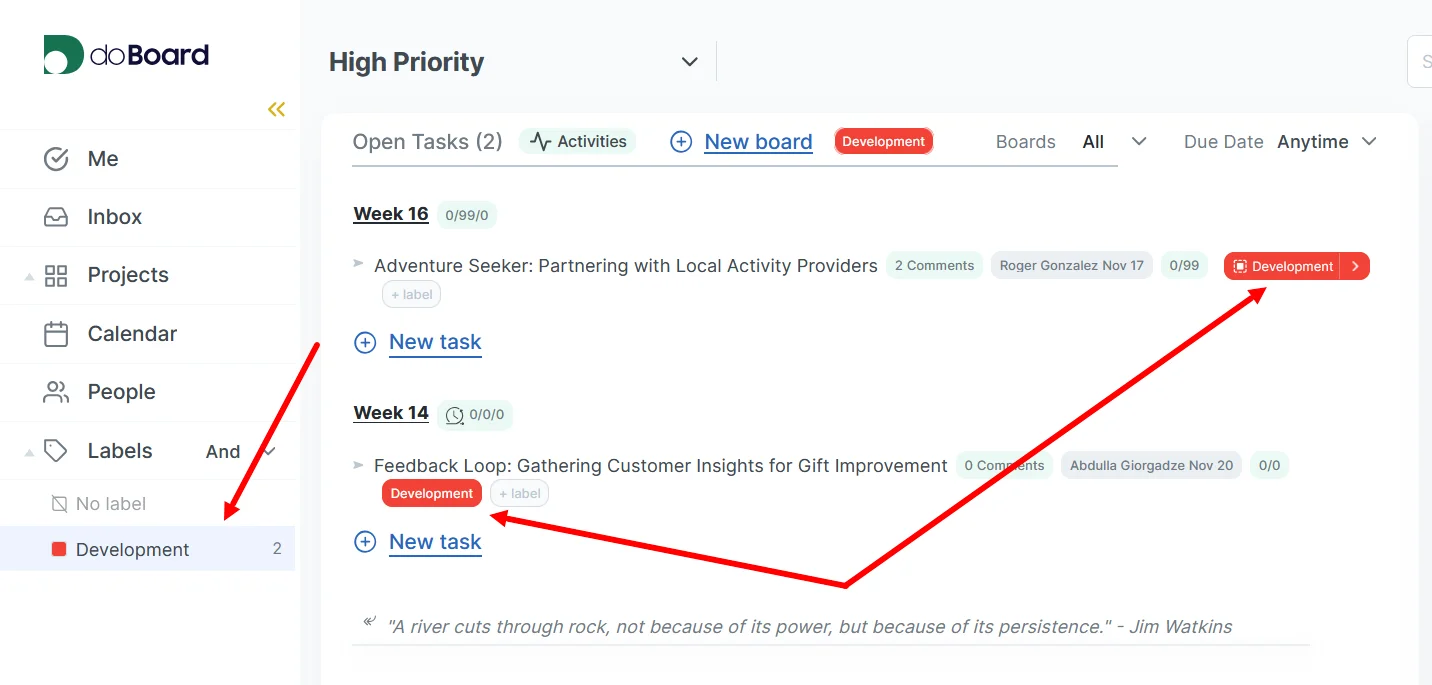Click the Calendar icon in sidebar
Image resolution: width=1432 pixels, height=685 pixels.
[56, 334]
